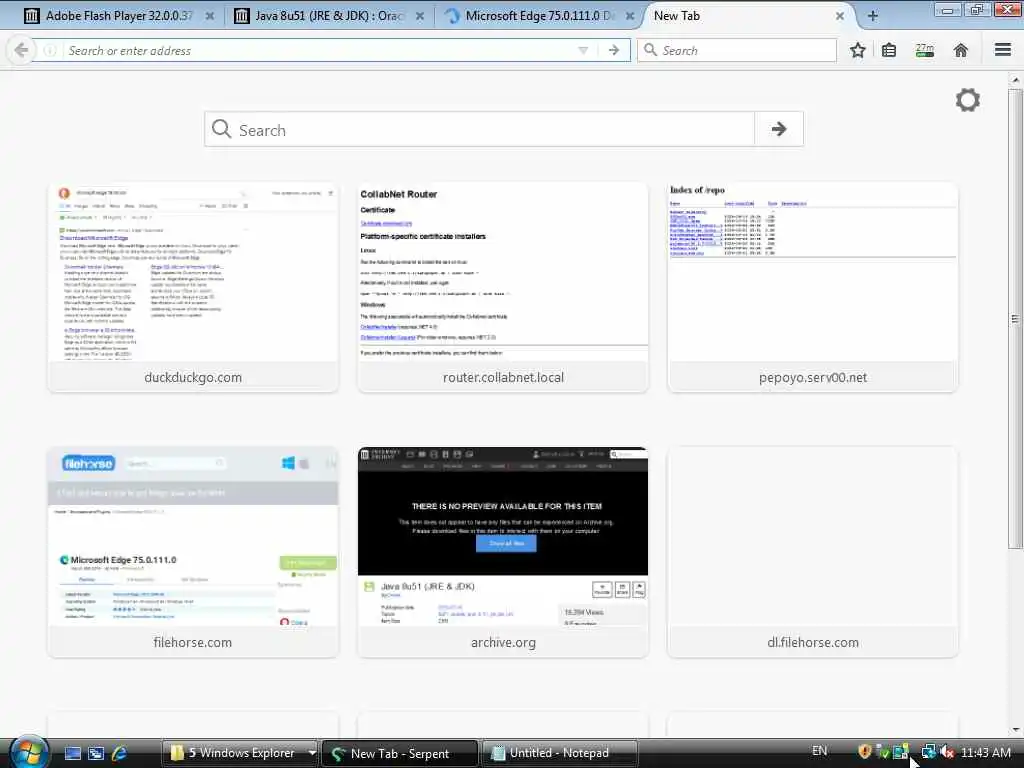
Task: Click the network tray icon
Action: click(928, 752)
